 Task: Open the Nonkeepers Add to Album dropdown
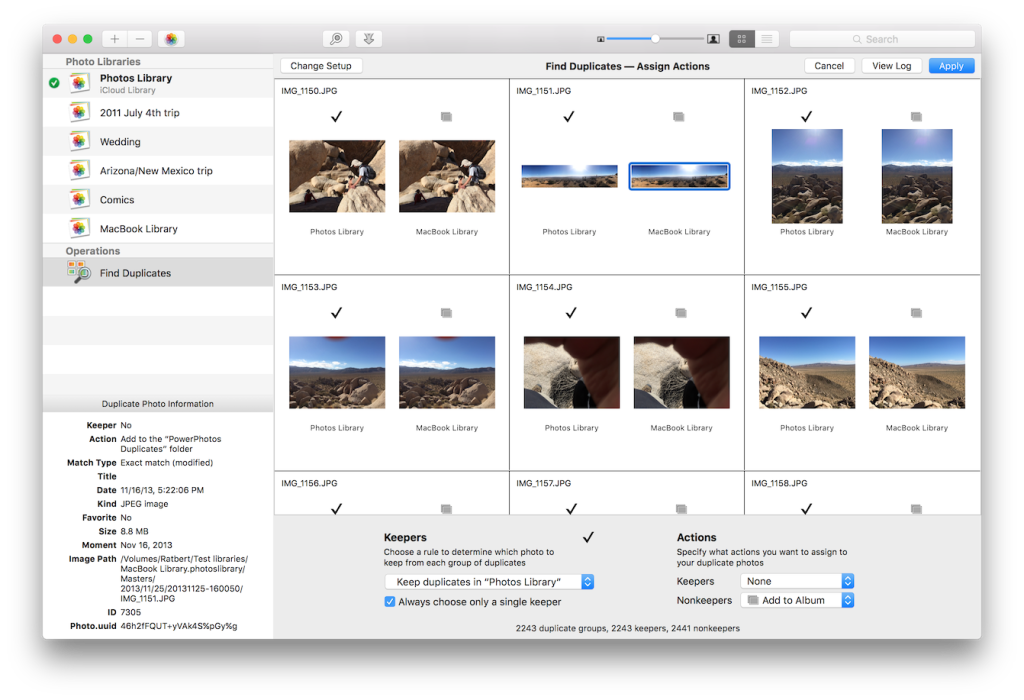click(x=797, y=601)
